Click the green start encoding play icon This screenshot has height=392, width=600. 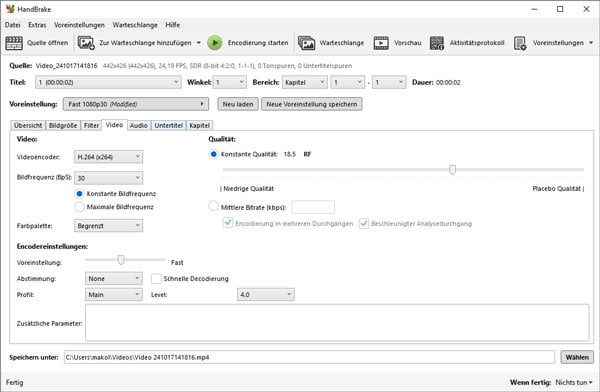(215, 43)
